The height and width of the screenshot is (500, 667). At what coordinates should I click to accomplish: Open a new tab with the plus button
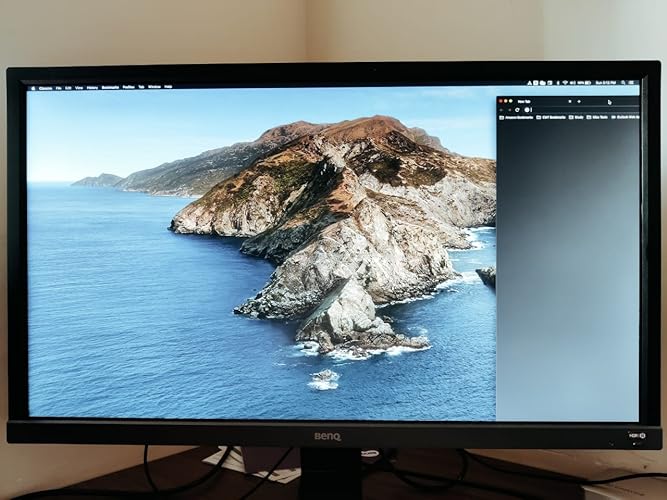pyautogui.click(x=579, y=101)
